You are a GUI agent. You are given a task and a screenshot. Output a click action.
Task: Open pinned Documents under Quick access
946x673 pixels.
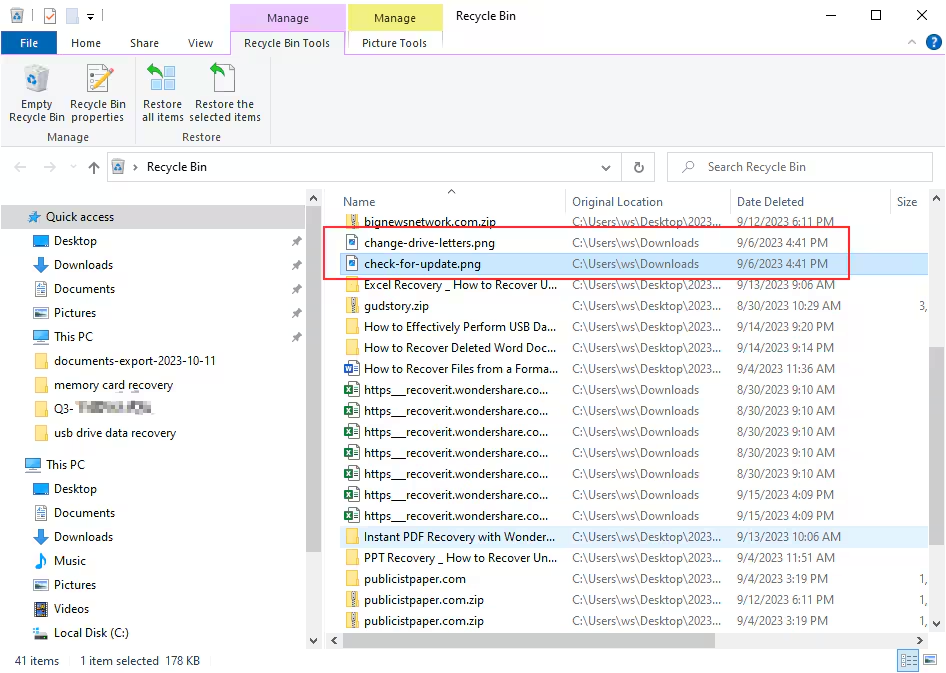[84, 289]
